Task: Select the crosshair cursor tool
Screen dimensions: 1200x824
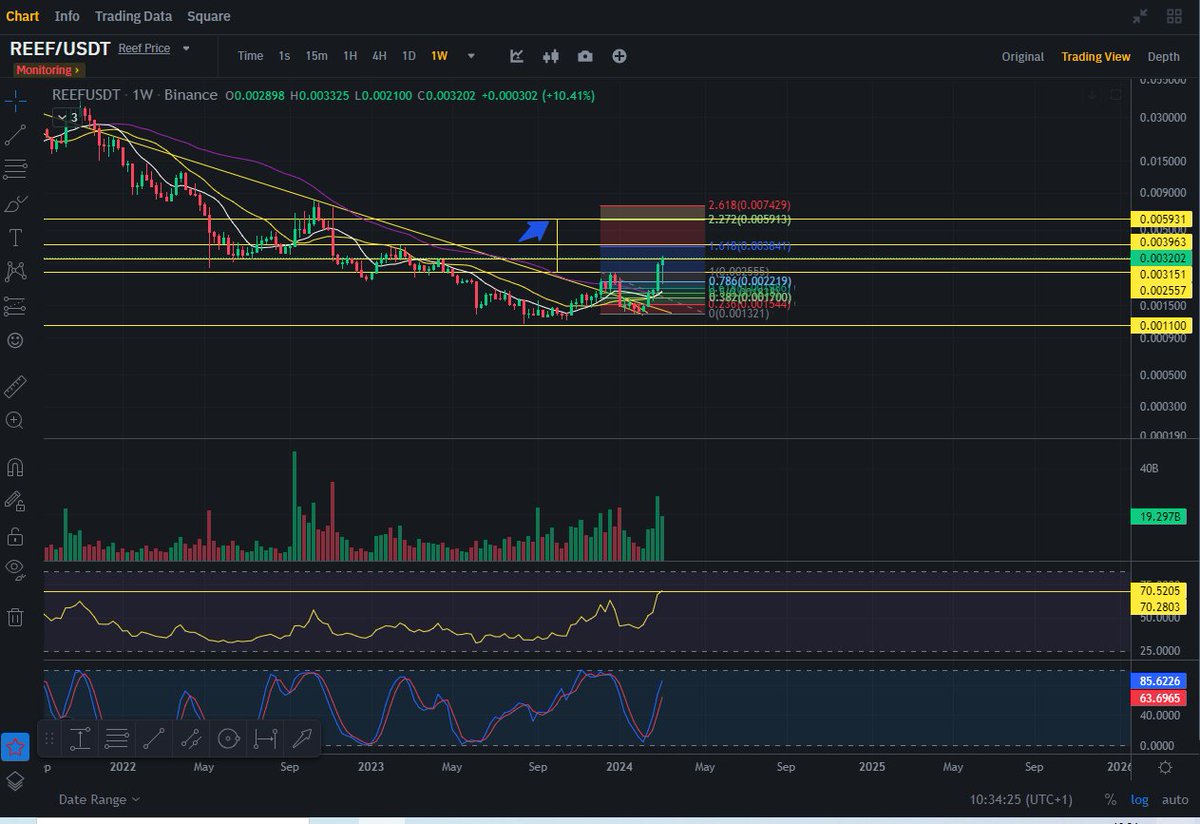Action: click(x=14, y=99)
